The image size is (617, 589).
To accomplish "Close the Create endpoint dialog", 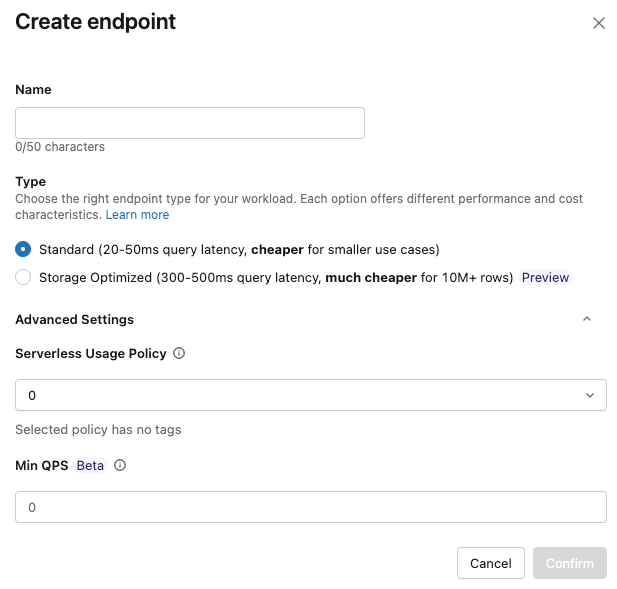I will pyautogui.click(x=599, y=23).
